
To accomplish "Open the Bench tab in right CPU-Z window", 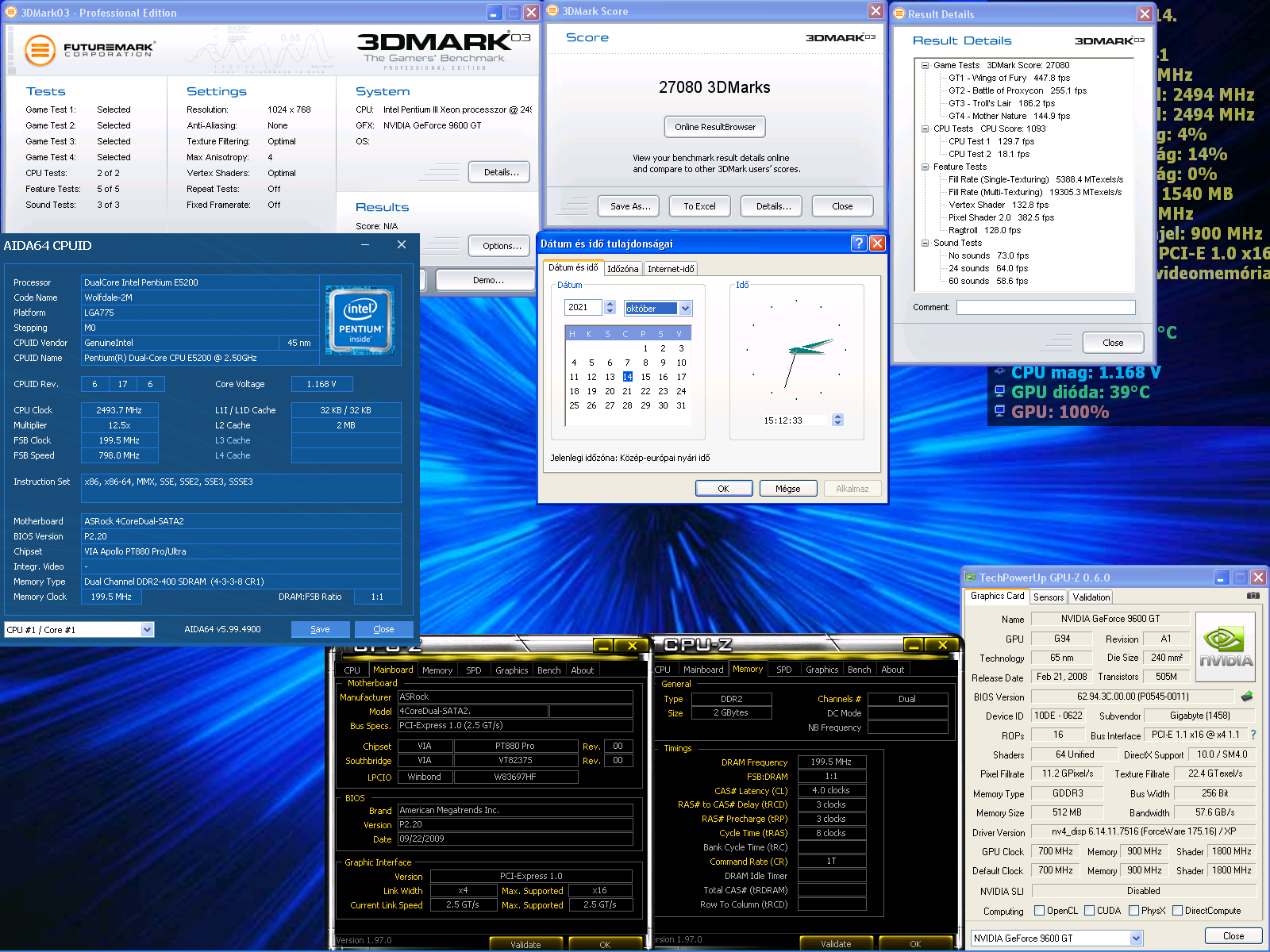I will coord(859,670).
